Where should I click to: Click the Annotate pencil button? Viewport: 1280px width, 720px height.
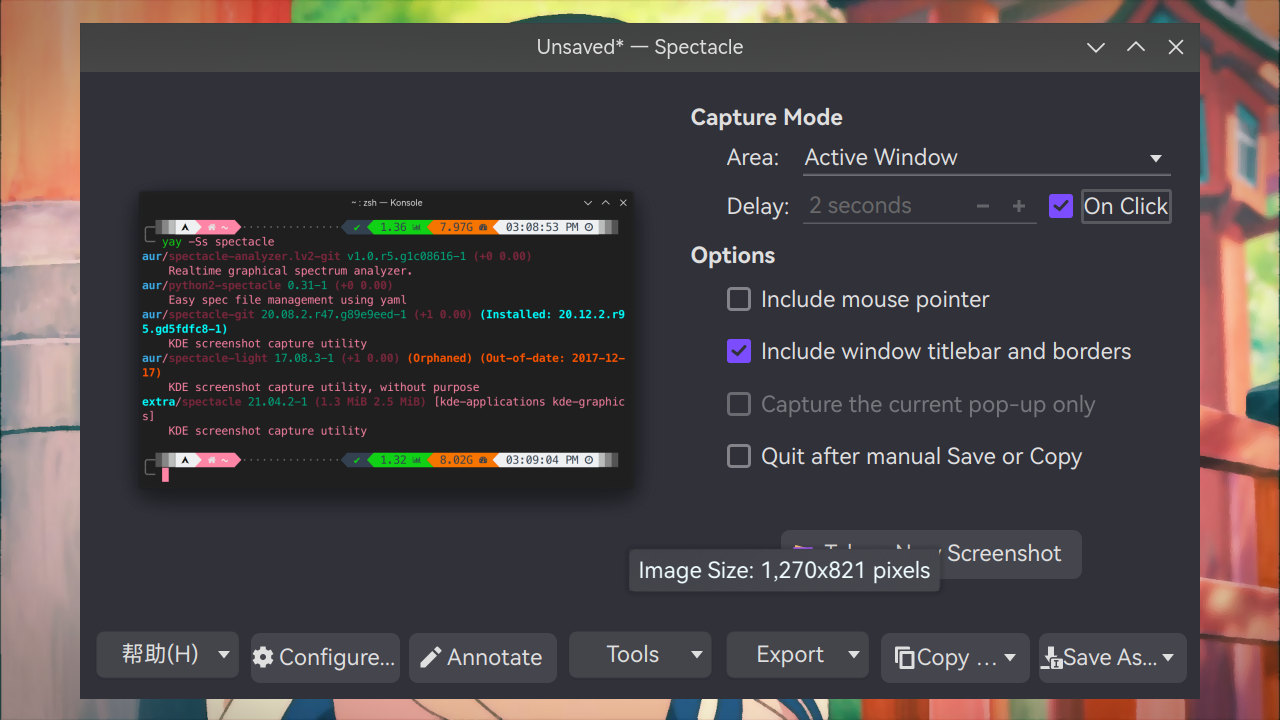(x=431, y=657)
